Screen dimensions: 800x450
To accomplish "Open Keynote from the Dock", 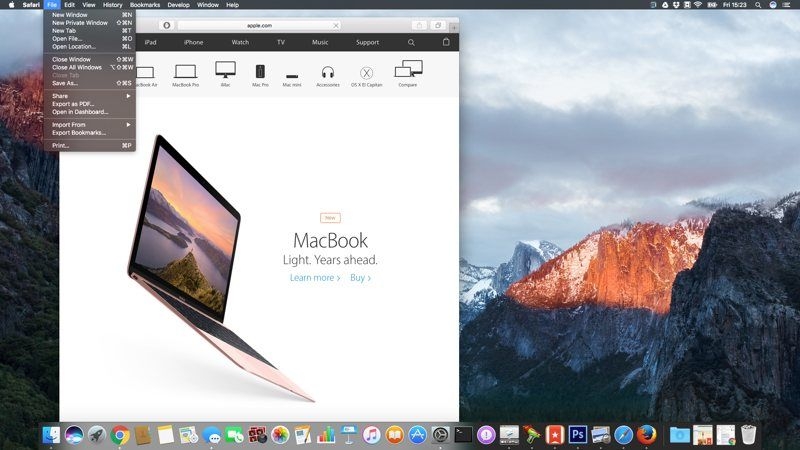I will click(x=349, y=435).
